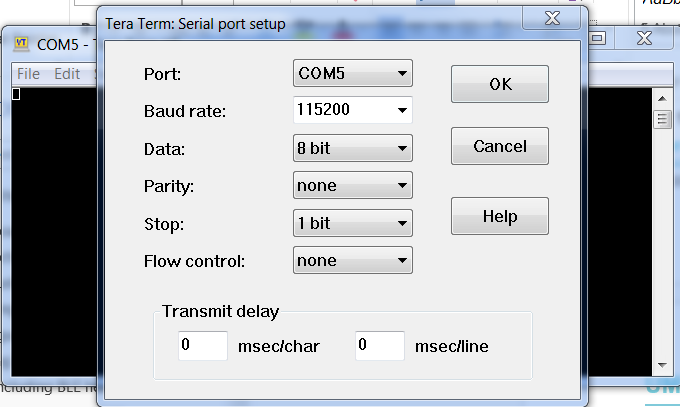Expand the Baud rate combo box arrow
Image resolution: width=680 pixels, height=407 pixels.
402,110
